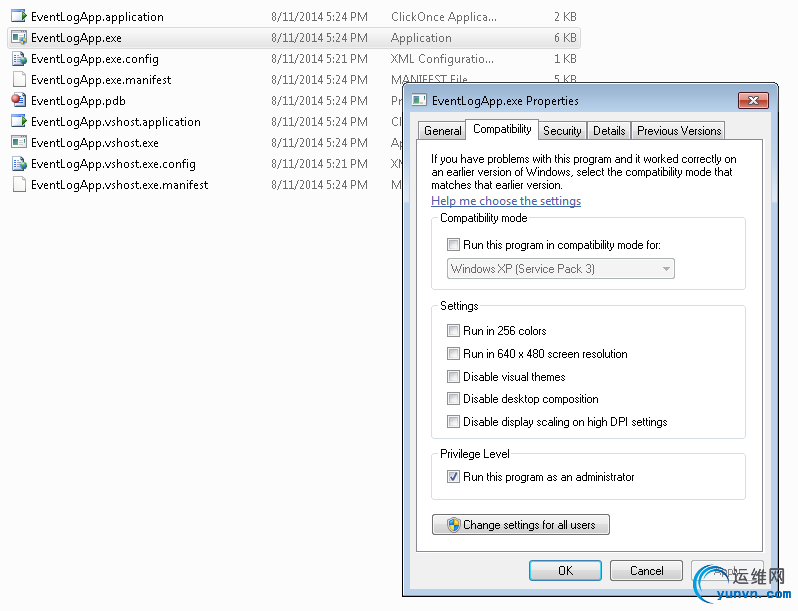This screenshot has height=611, width=798.
Task: Check Disable display scaling on high DPI
Action: pos(453,421)
